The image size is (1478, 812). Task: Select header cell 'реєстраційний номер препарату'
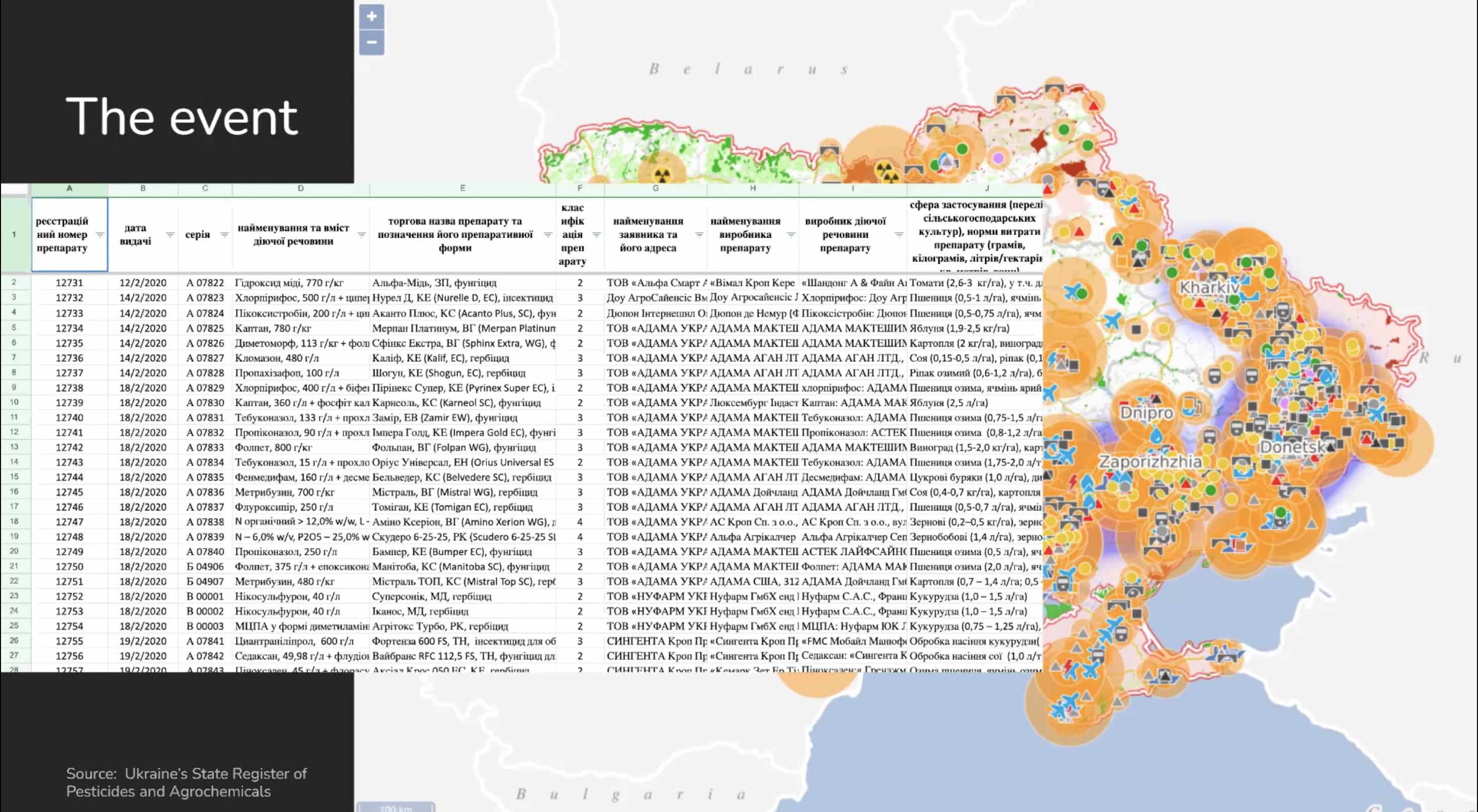click(69, 235)
